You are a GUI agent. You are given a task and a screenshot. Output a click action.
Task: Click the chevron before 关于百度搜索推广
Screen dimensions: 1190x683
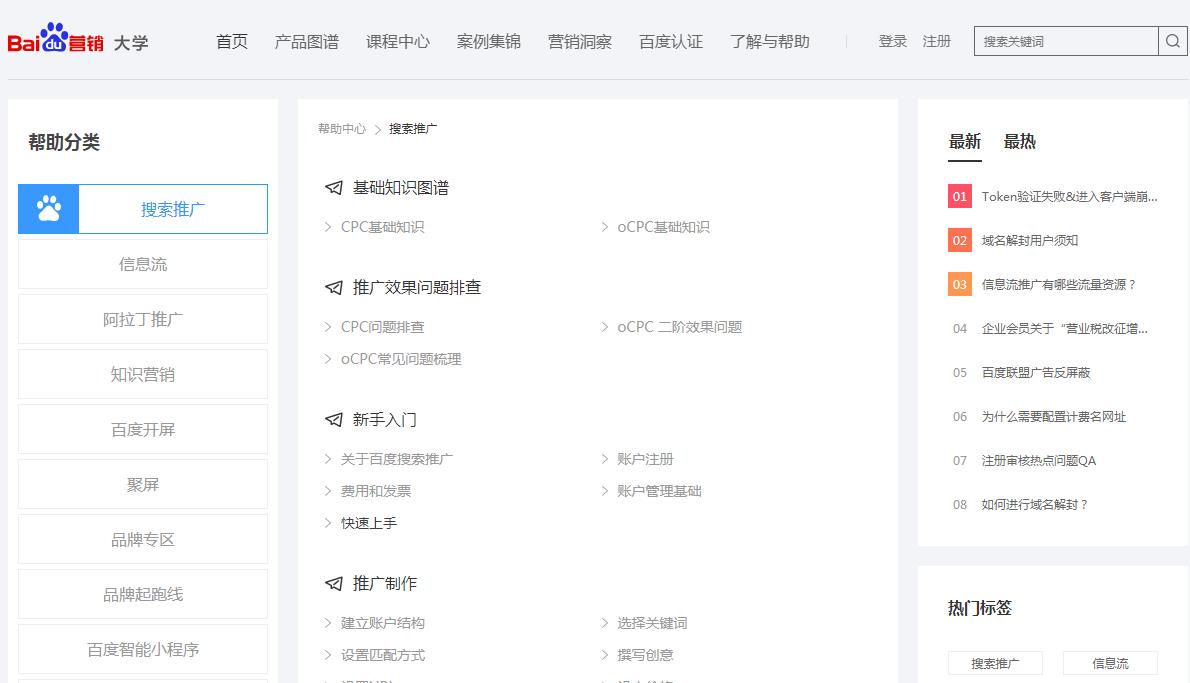pyautogui.click(x=328, y=459)
